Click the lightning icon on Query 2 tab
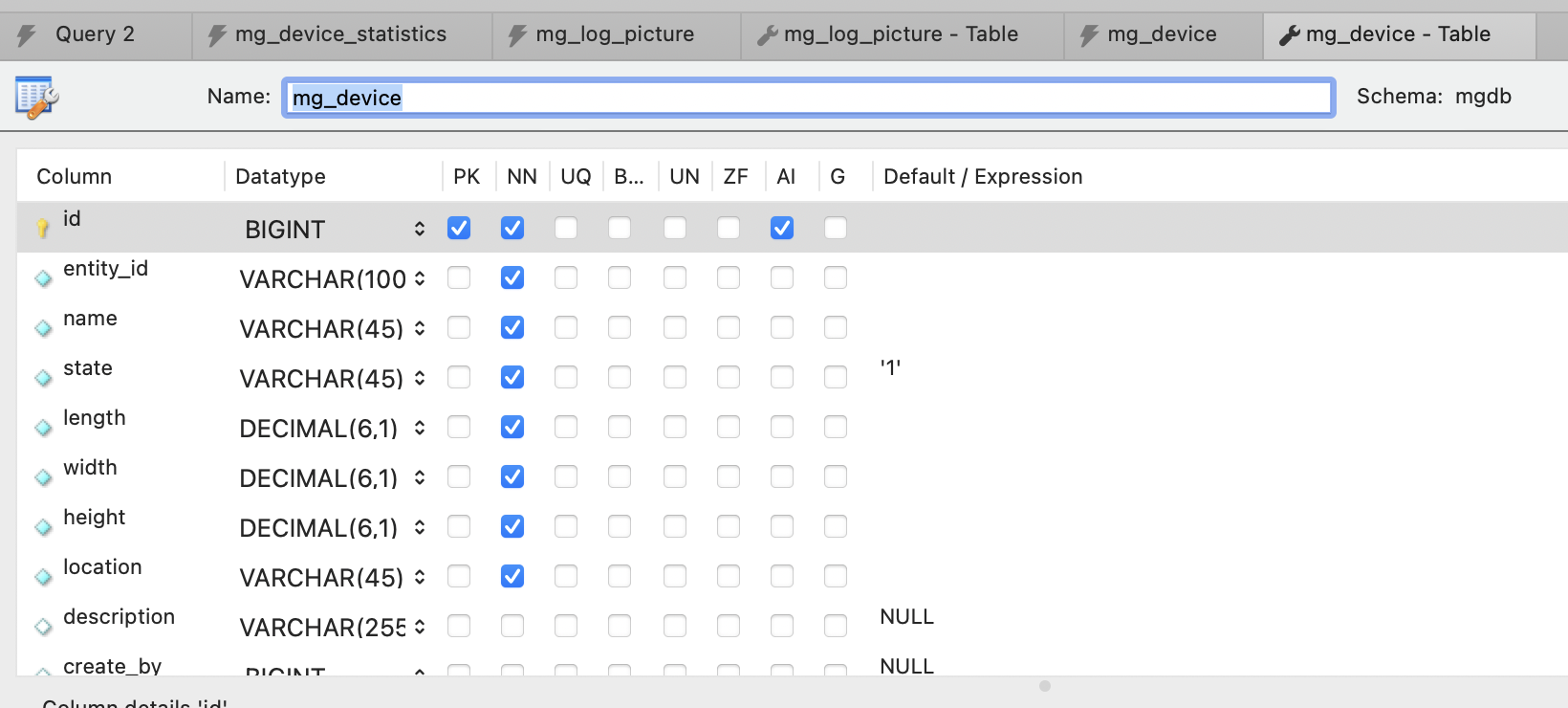Image resolution: width=1568 pixels, height=708 pixels. [27, 35]
